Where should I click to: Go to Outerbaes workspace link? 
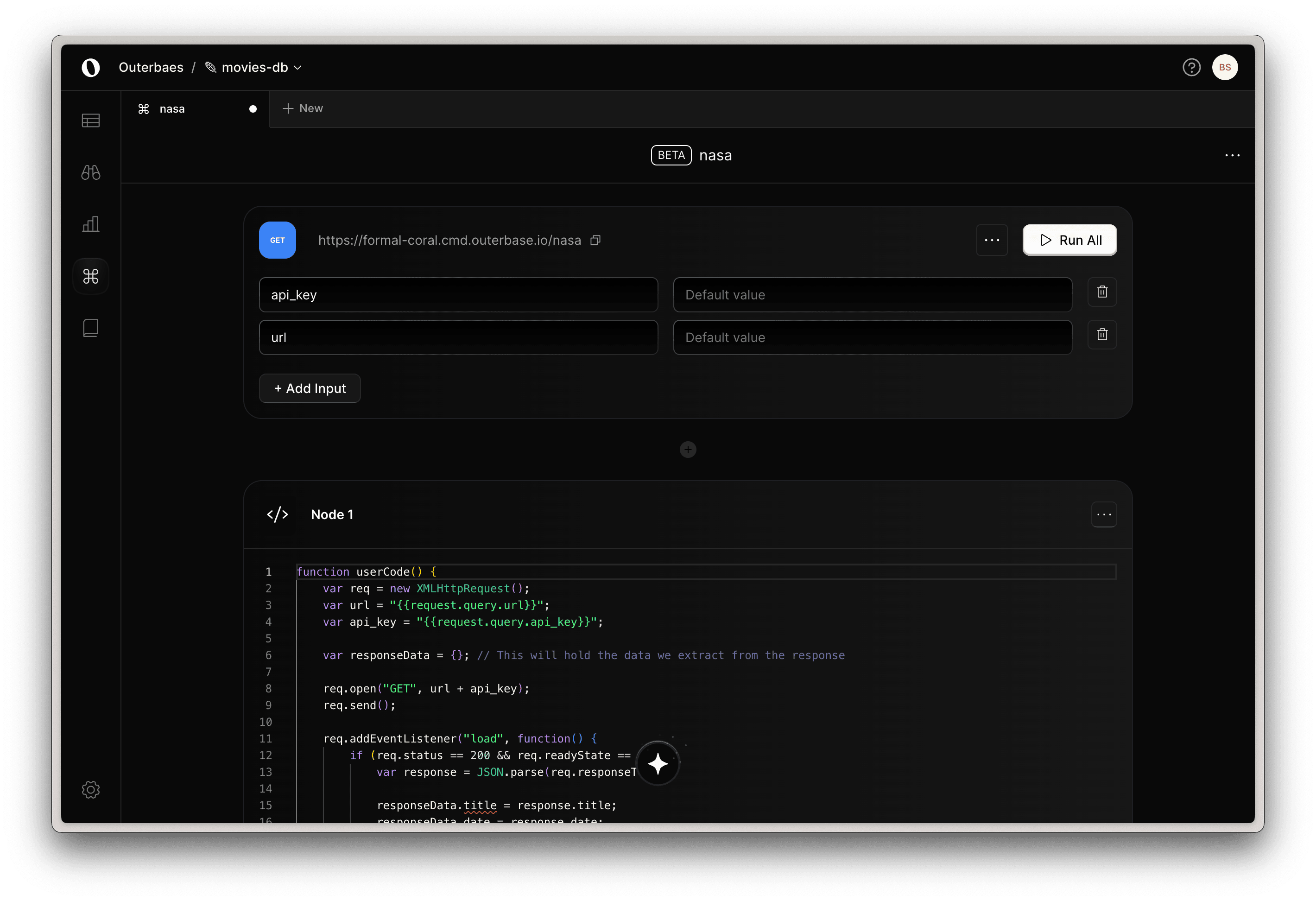click(x=151, y=67)
